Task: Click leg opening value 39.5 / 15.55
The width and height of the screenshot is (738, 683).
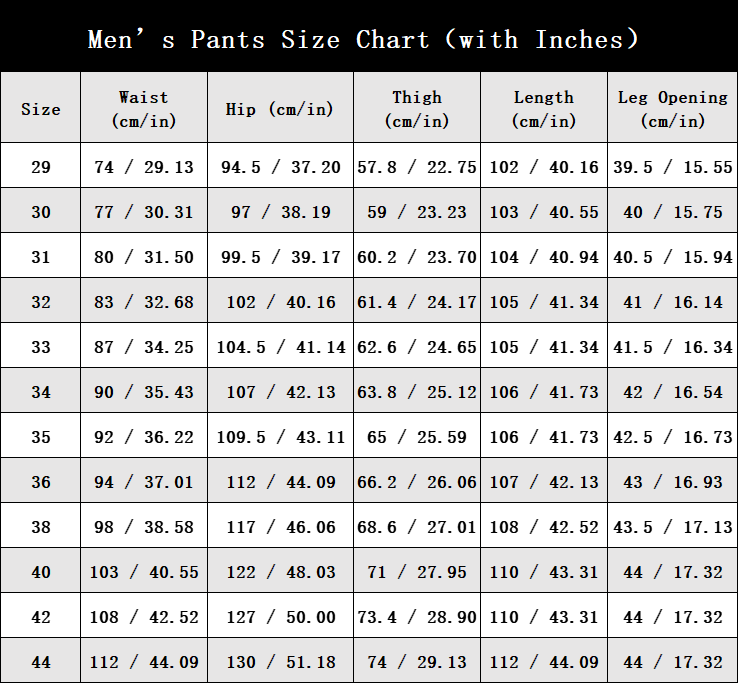Action: point(673,167)
